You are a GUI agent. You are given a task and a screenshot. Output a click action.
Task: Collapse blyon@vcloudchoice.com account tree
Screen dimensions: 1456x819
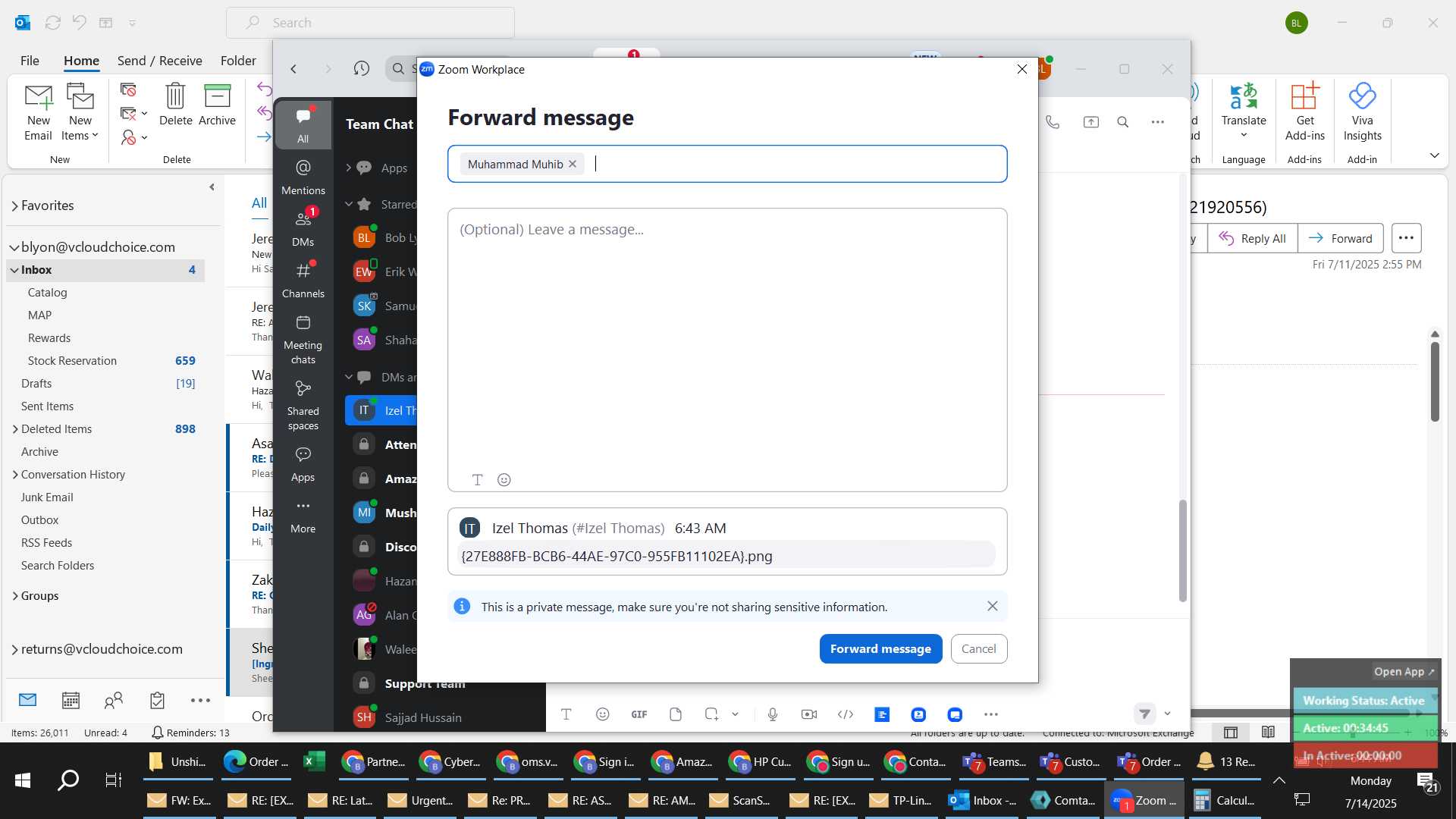pos(14,248)
